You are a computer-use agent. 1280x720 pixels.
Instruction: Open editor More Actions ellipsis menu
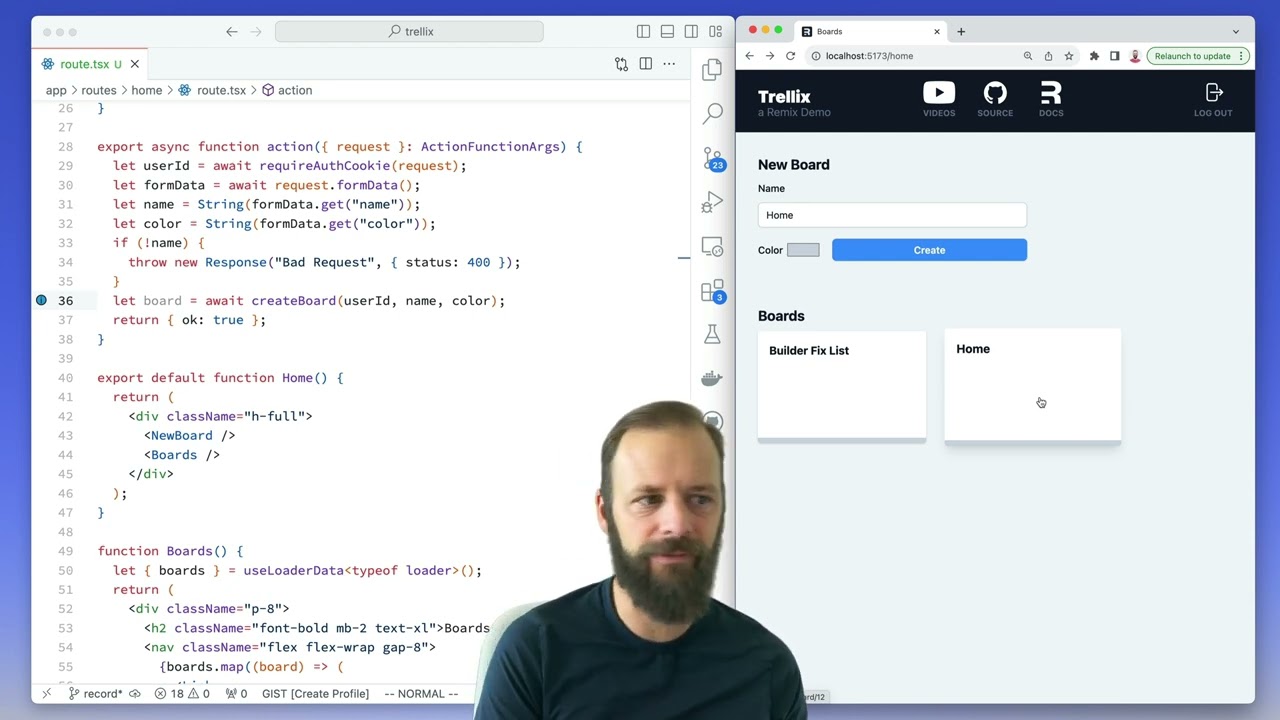pos(669,64)
